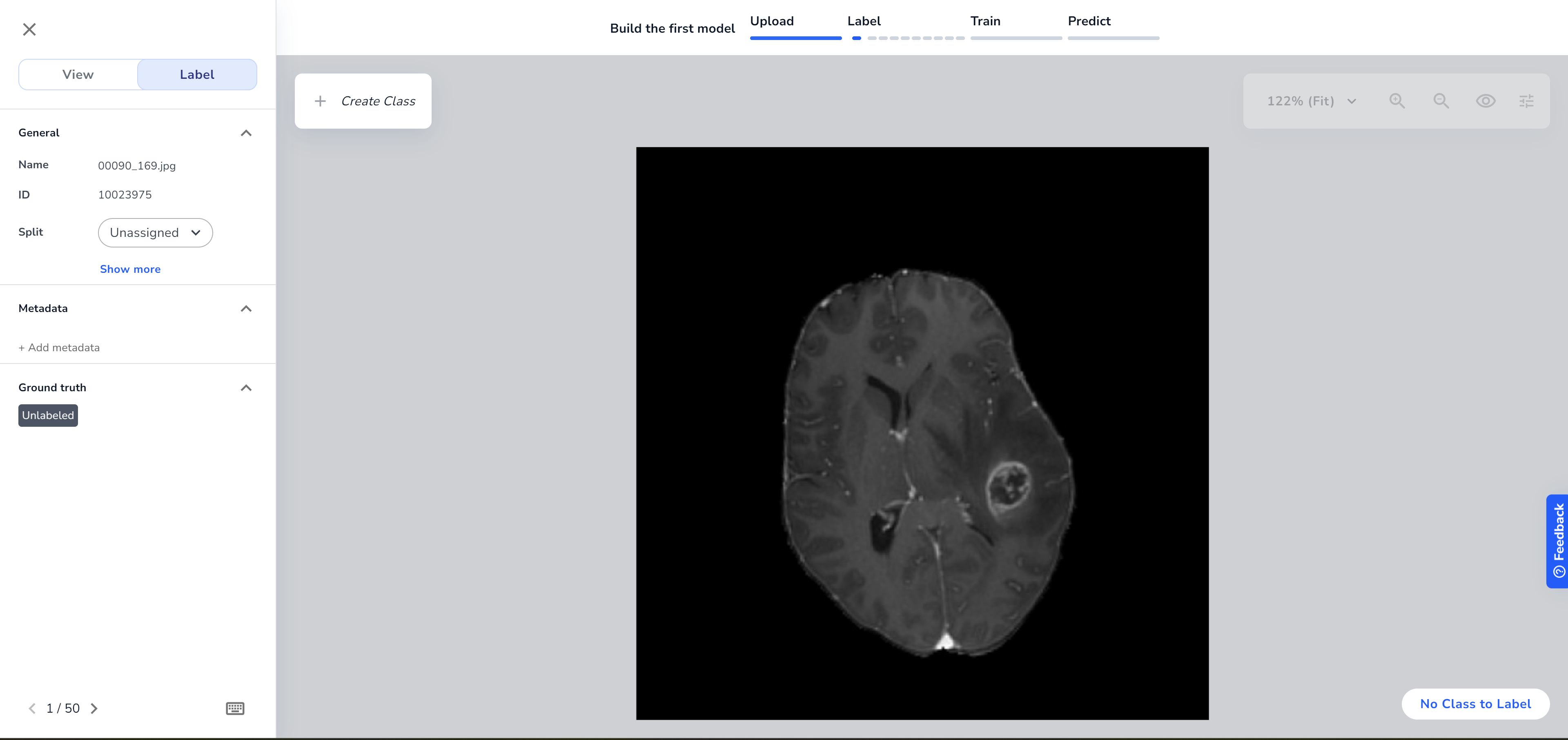Click the Build the first model text

tap(673, 28)
